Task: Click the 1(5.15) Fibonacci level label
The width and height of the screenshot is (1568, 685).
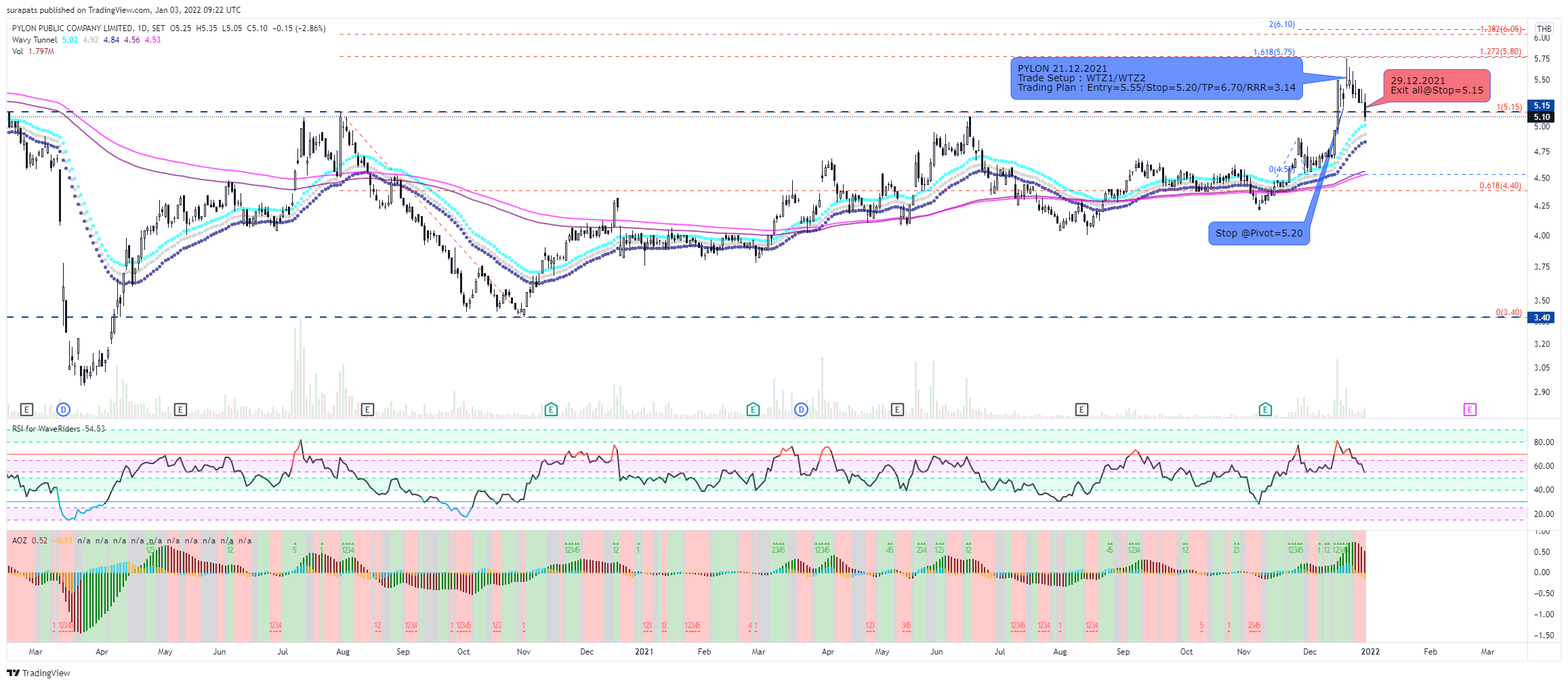Action: click(1509, 107)
